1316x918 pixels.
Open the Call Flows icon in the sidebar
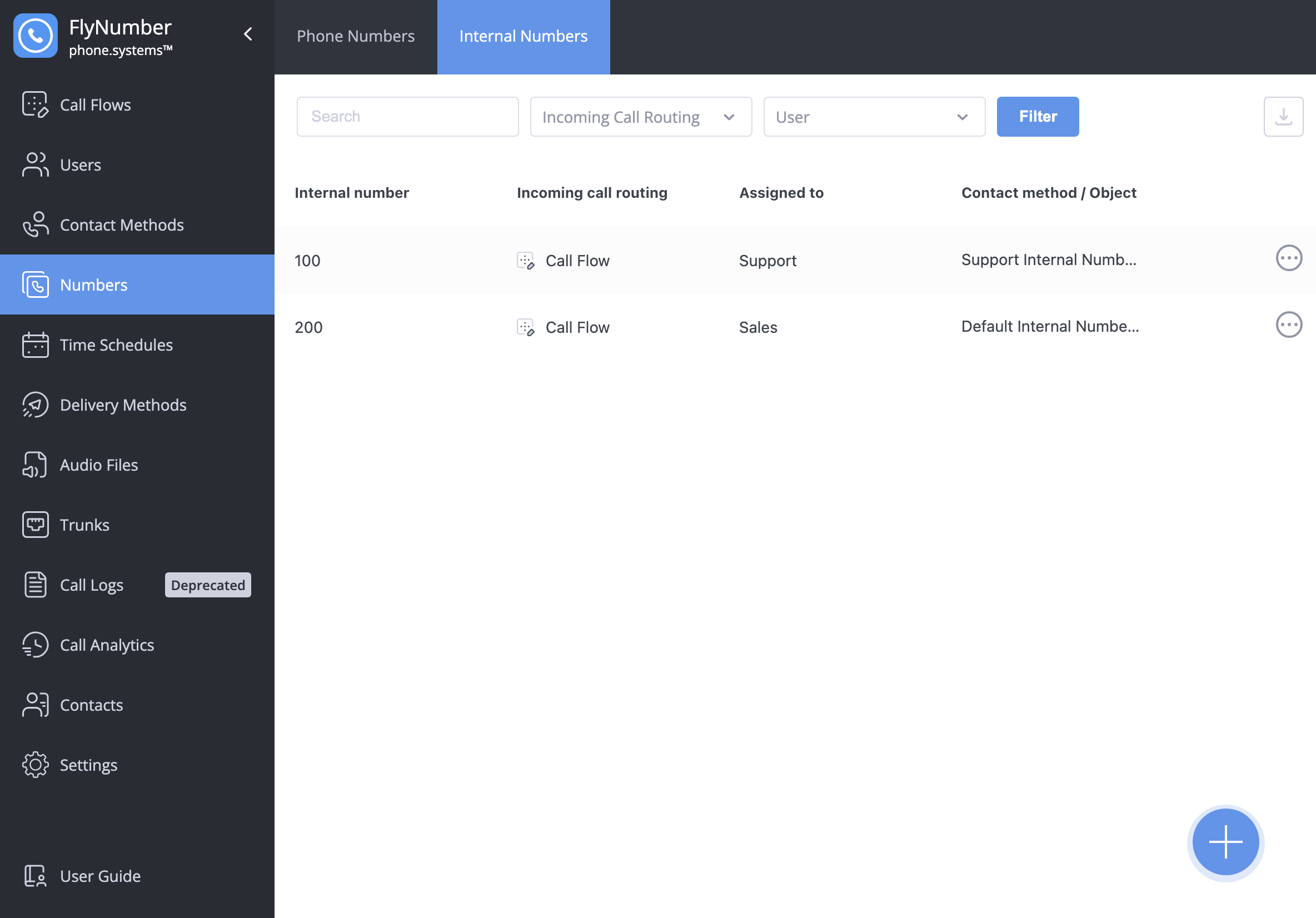tap(36, 105)
